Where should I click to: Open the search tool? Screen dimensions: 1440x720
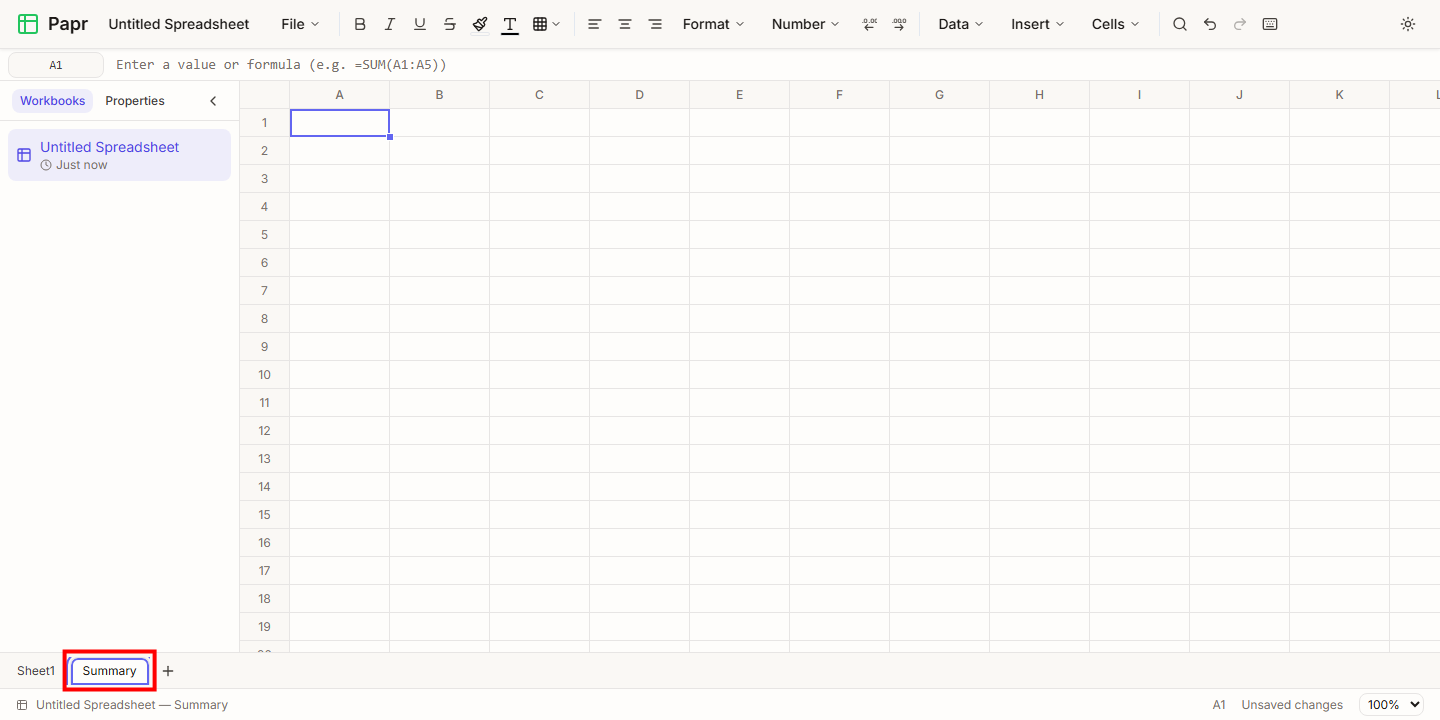1180,24
